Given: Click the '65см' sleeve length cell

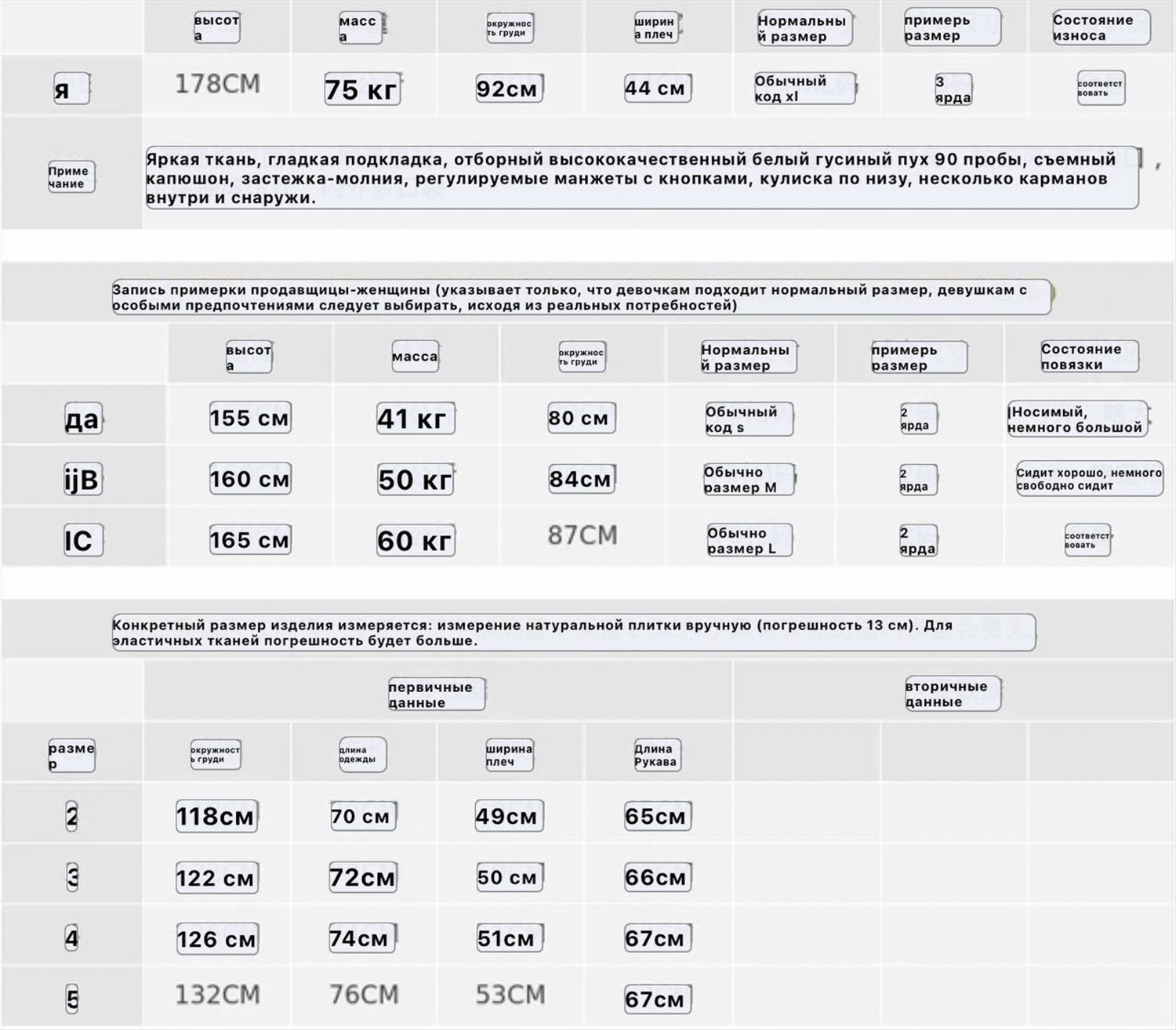Looking at the screenshot, I should 657,816.
